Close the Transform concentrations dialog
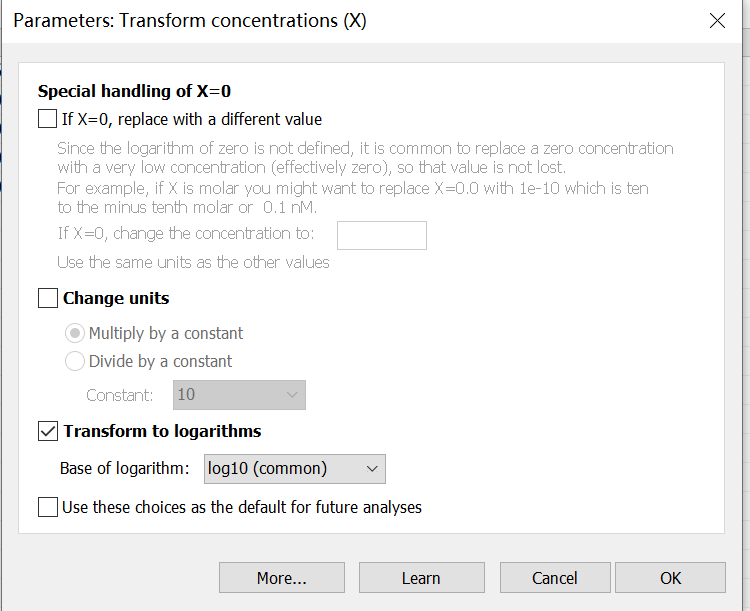This screenshot has height=611, width=750. [716, 21]
